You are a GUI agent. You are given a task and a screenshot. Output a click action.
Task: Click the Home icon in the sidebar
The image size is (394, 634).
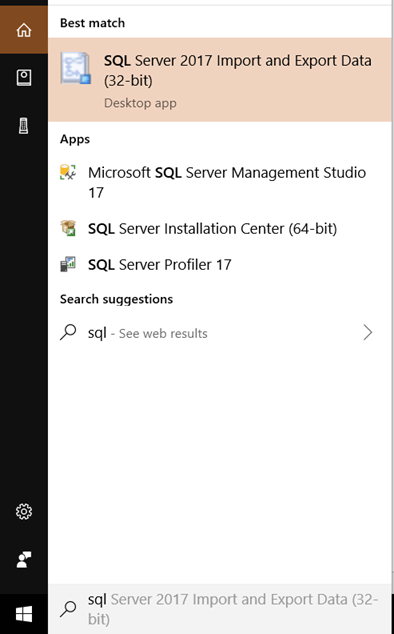(x=24, y=30)
